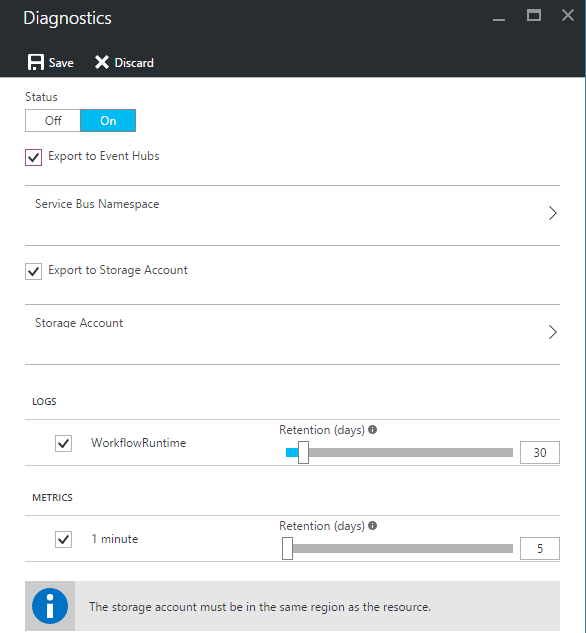This screenshot has height=633, width=586.
Task: Click the Save floppy disk icon
Action: 36,63
